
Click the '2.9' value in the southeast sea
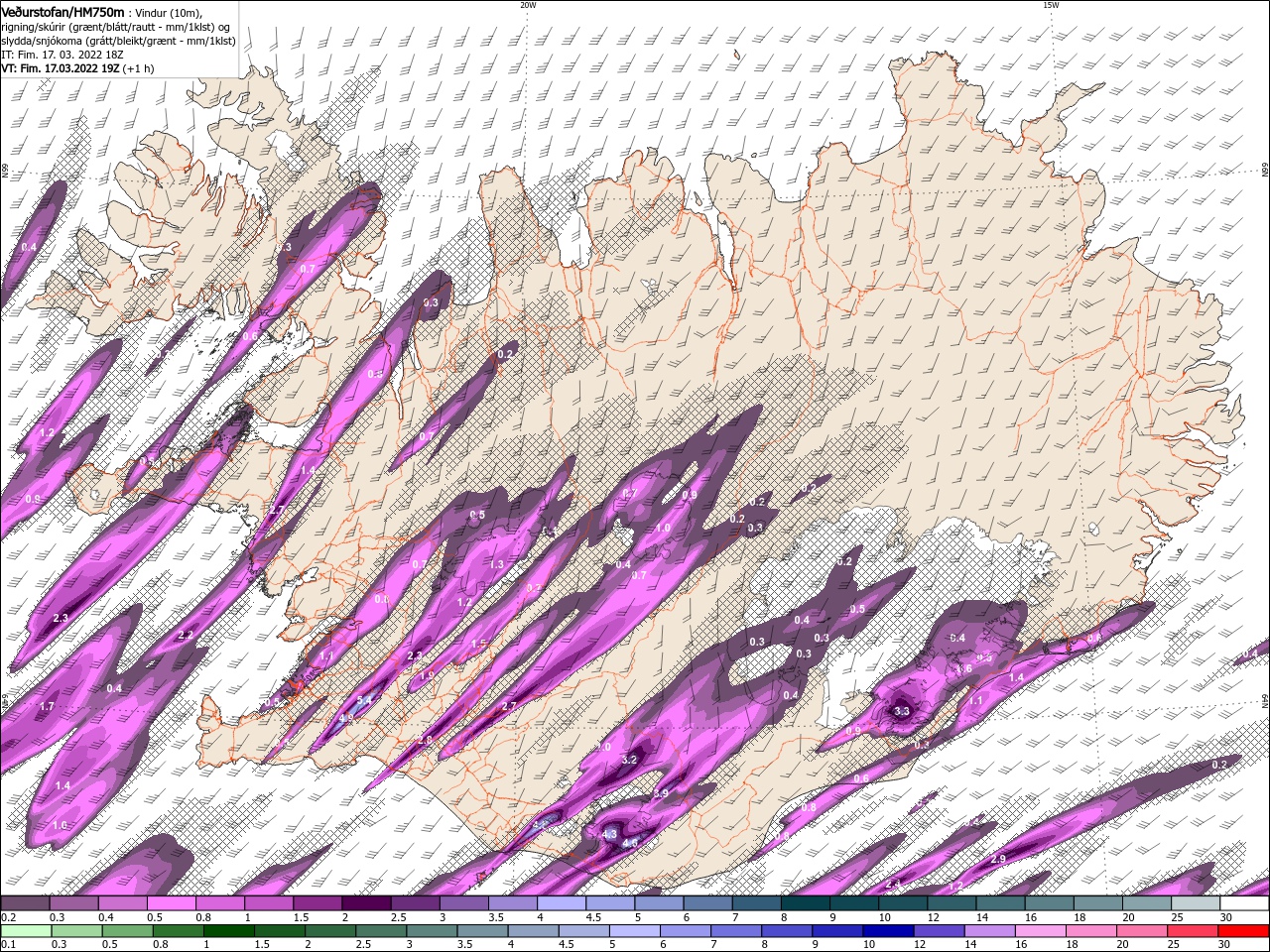coord(998,858)
